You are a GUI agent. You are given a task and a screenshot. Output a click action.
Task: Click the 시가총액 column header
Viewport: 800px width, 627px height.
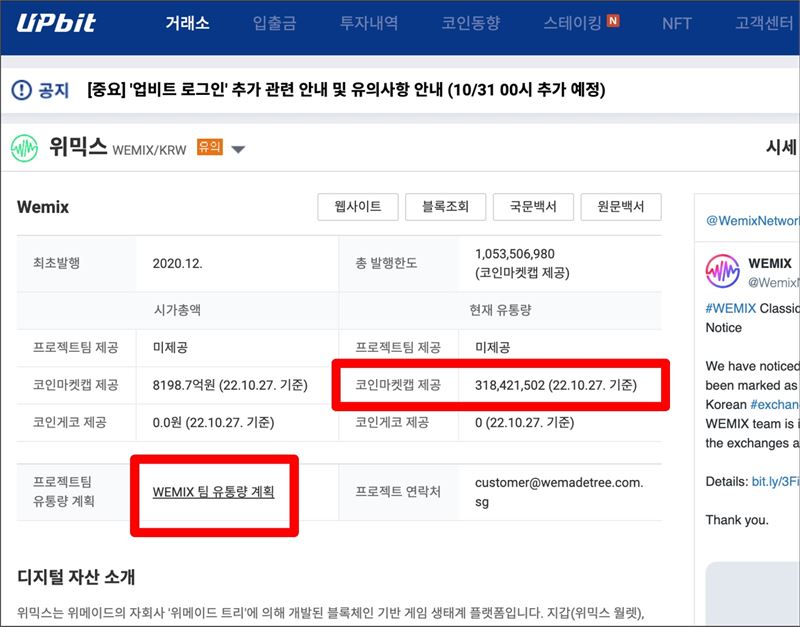pyautogui.click(x=177, y=310)
